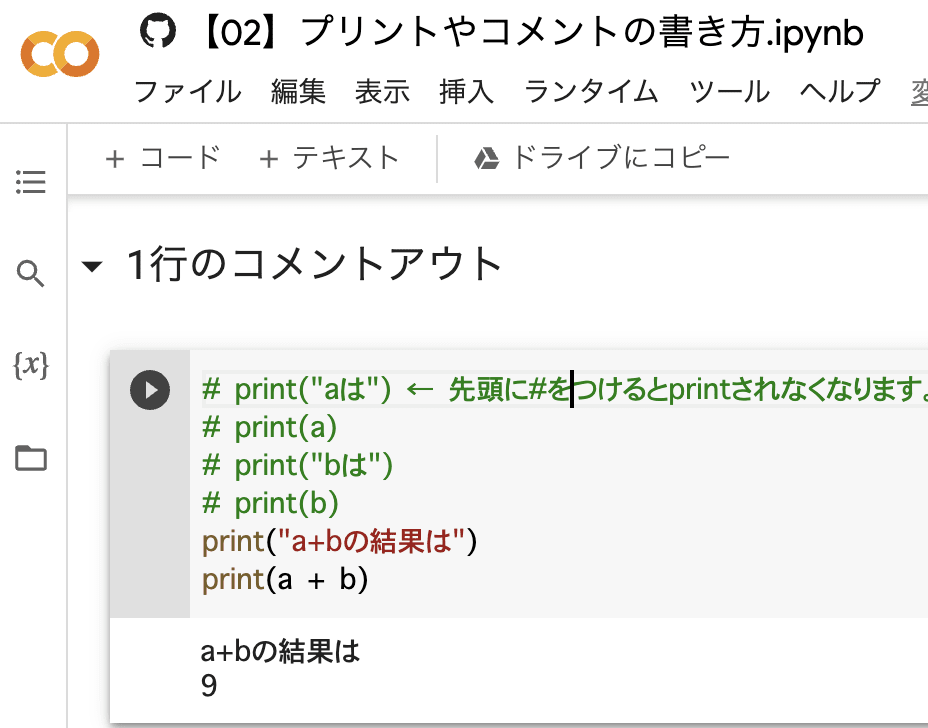The image size is (928, 728).
Task: Run the comment example code cell
Action: coord(150,390)
